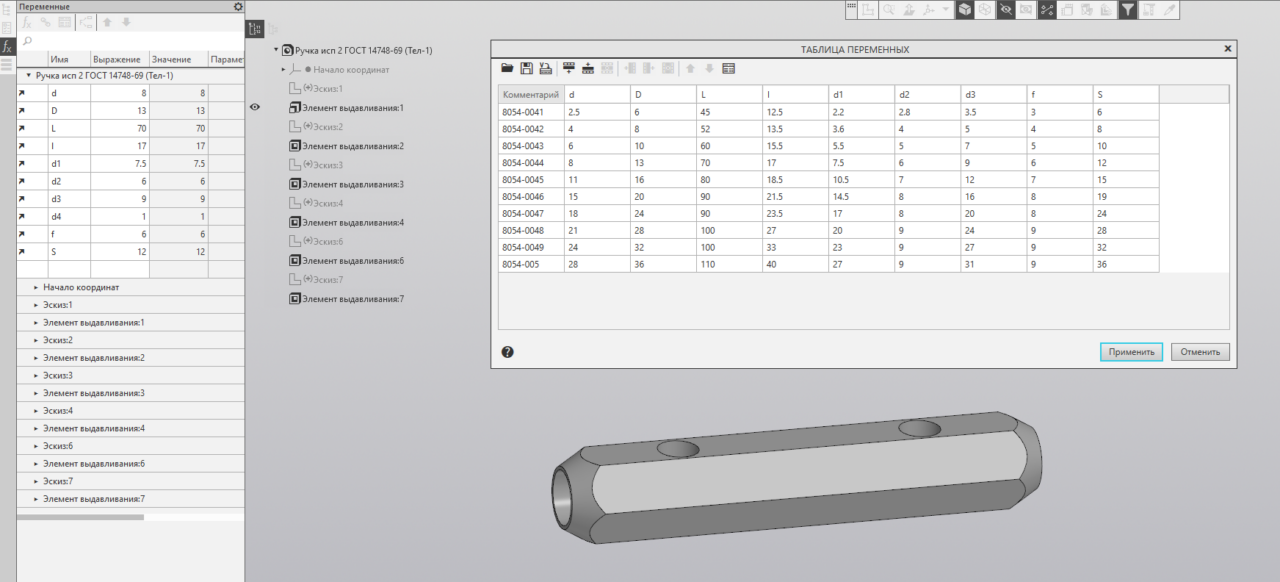Viewport: 1280px width, 582px height.
Task: Click the Значение column header
Action: (x=179, y=59)
